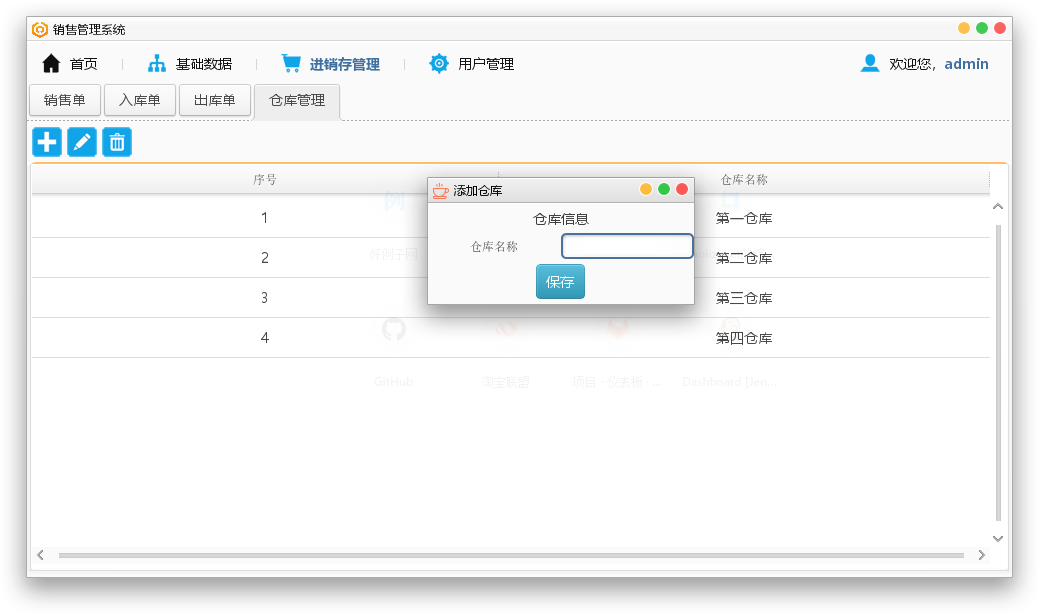Screen dimensions: 1039x614
Task: Click the 仓库名称 label in dialog
Action: 494,246
